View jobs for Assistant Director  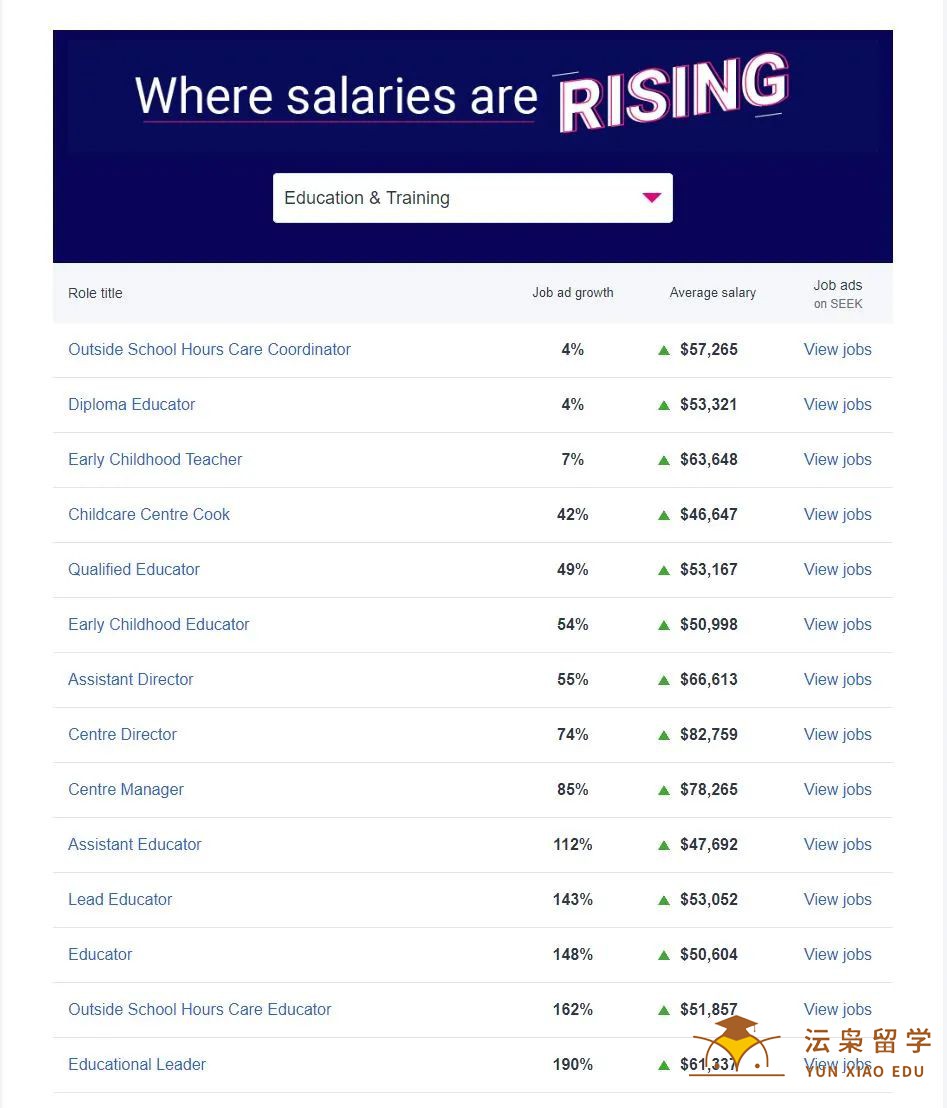(837, 679)
